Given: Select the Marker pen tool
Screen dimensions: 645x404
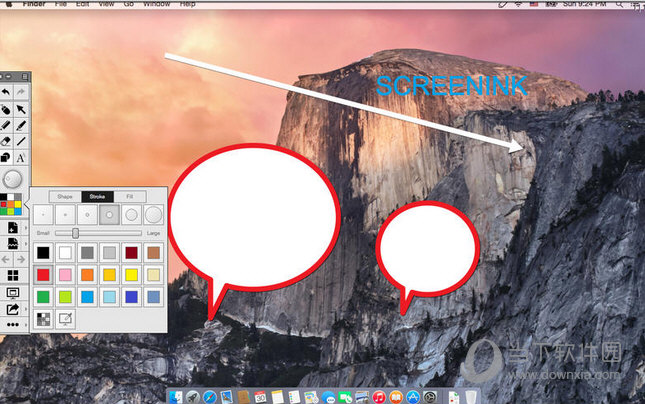Looking at the screenshot, I should pos(21,125).
